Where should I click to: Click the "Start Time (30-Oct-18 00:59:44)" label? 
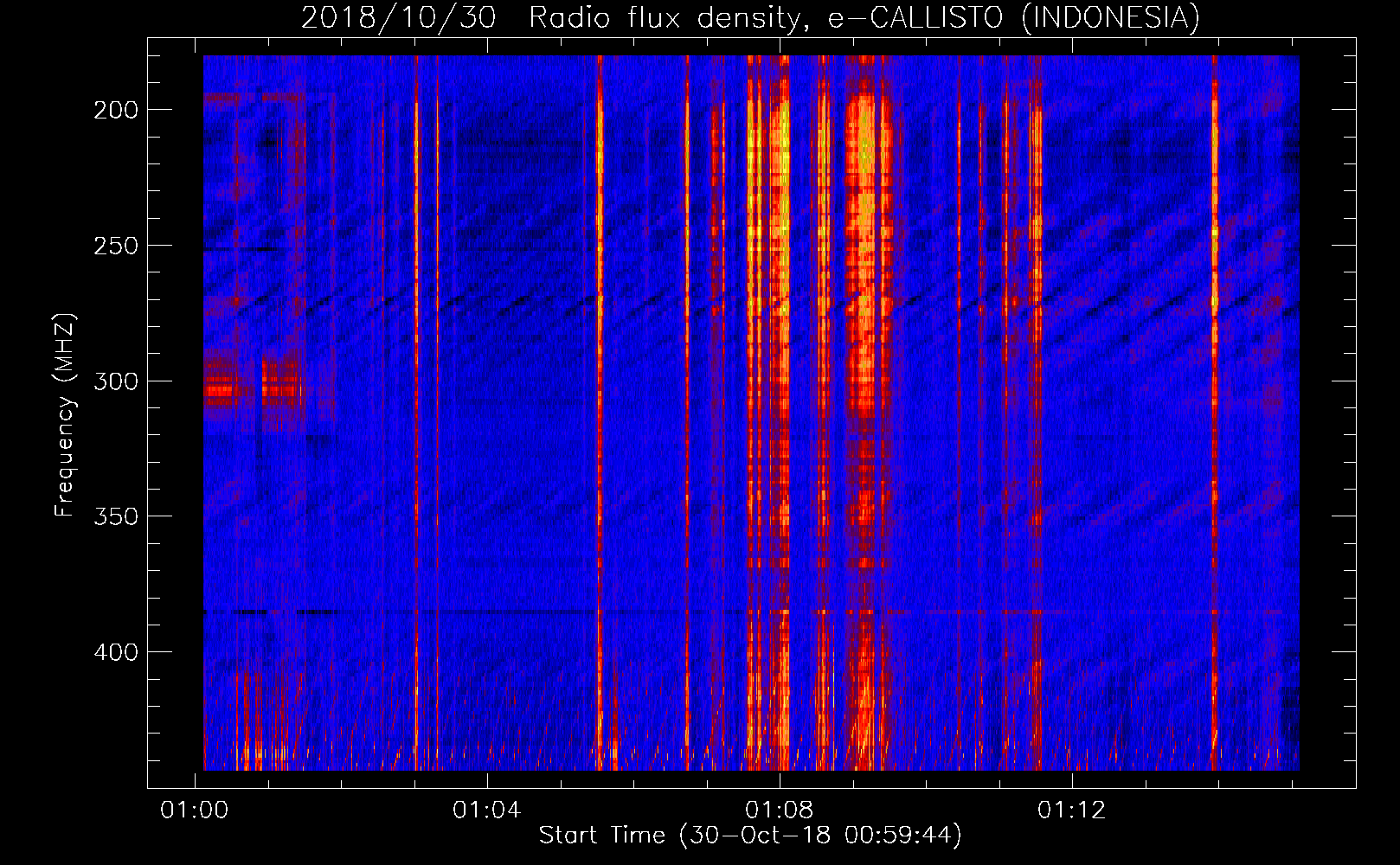tap(750, 836)
